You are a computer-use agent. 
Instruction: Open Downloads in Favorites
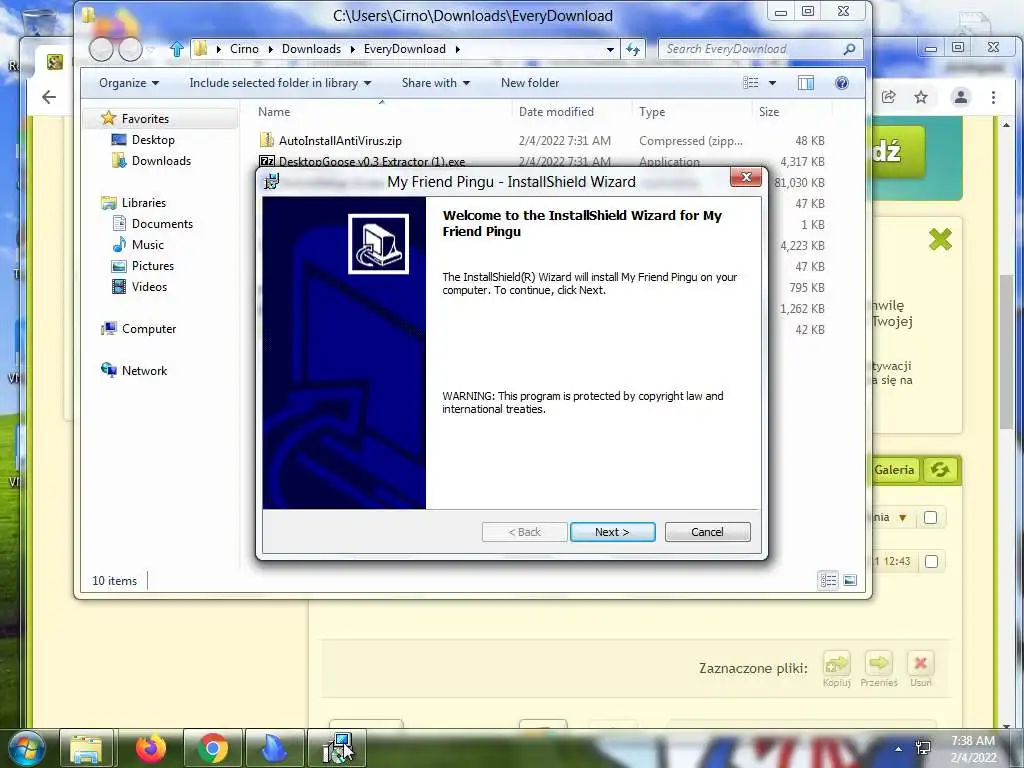pos(161,161)
